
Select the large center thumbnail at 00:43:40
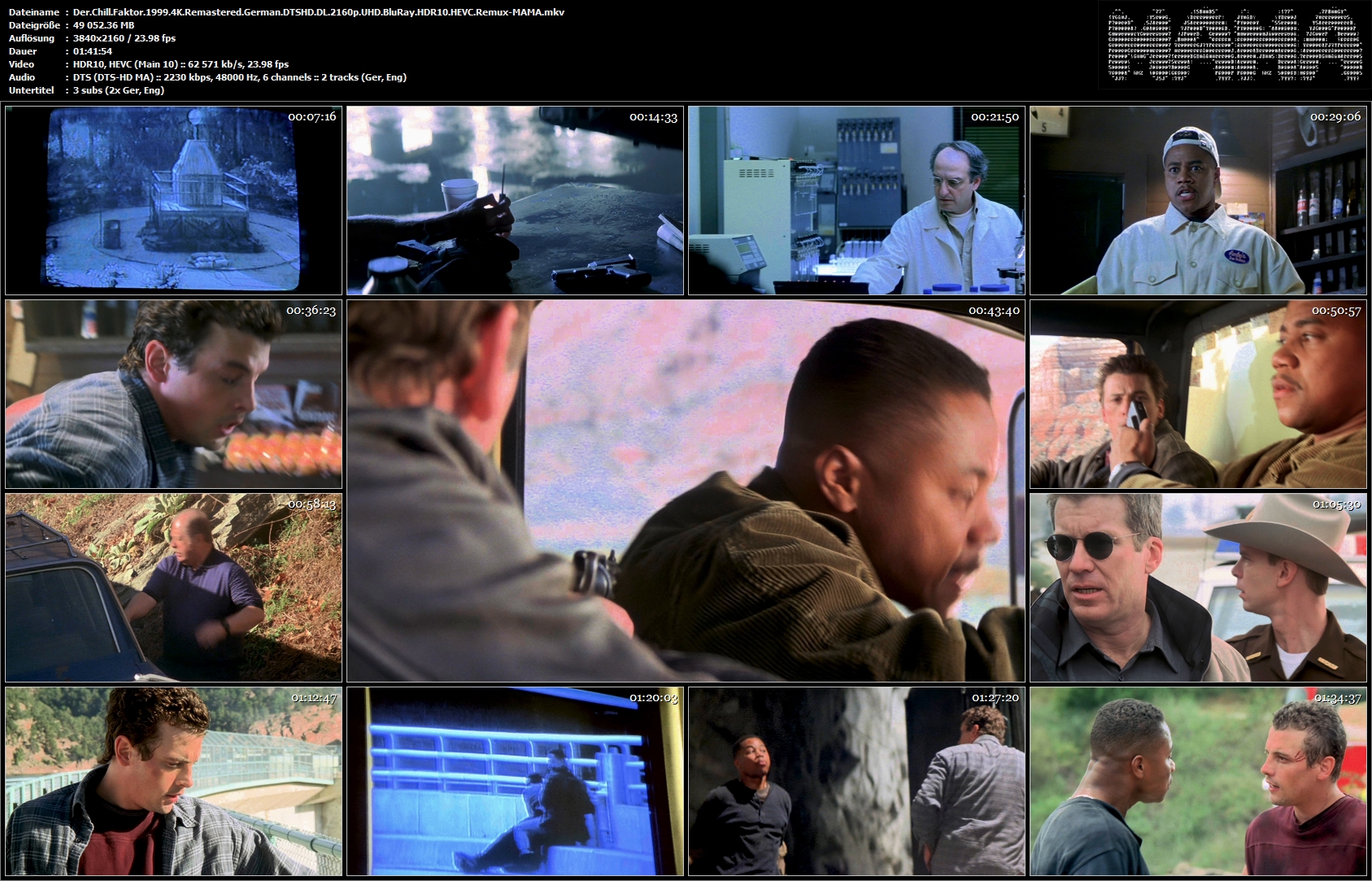[x=686, y=491]
